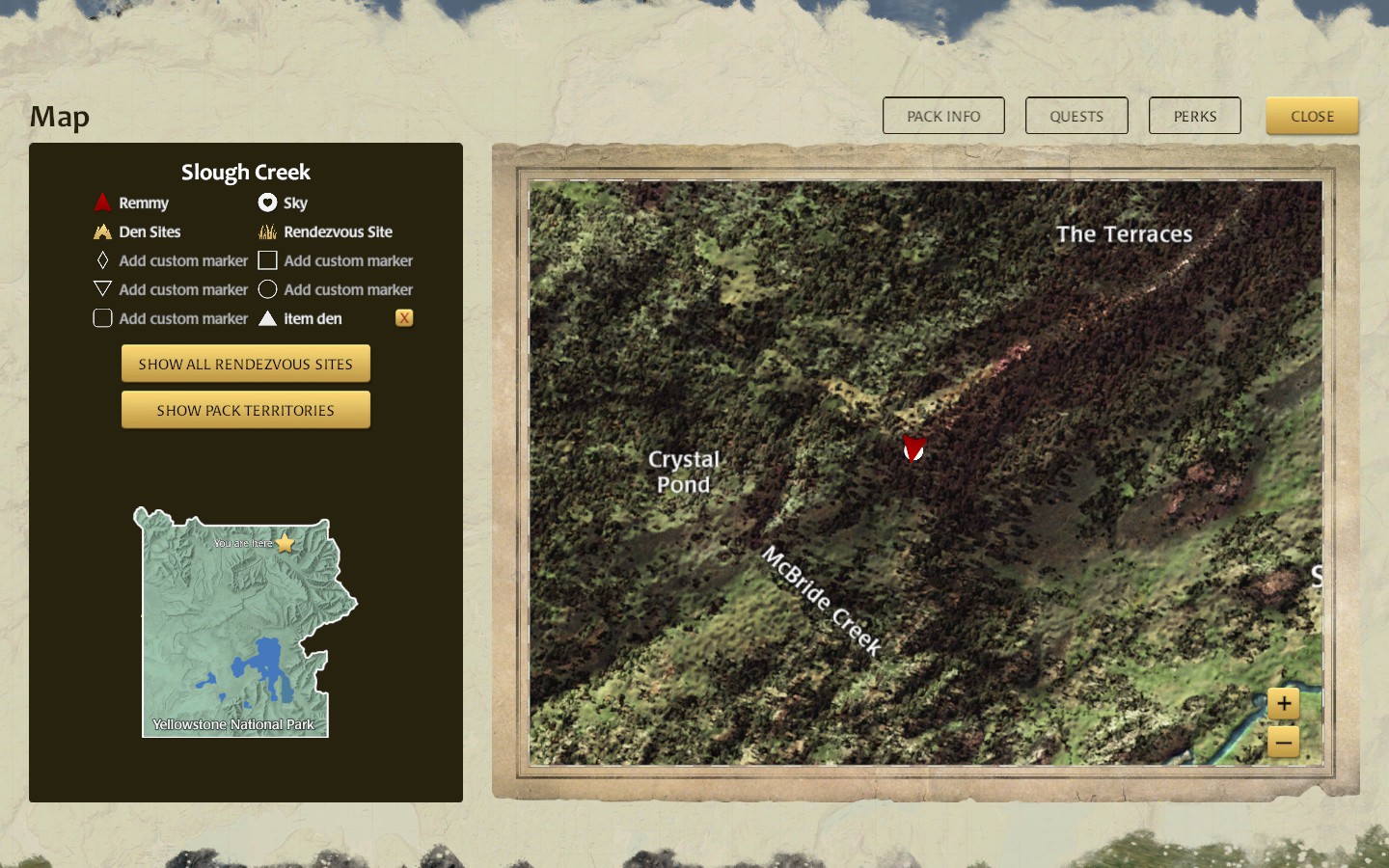
Task: Click 'Add custom marker' beside the inverted triangle
Action: [183, 289]
